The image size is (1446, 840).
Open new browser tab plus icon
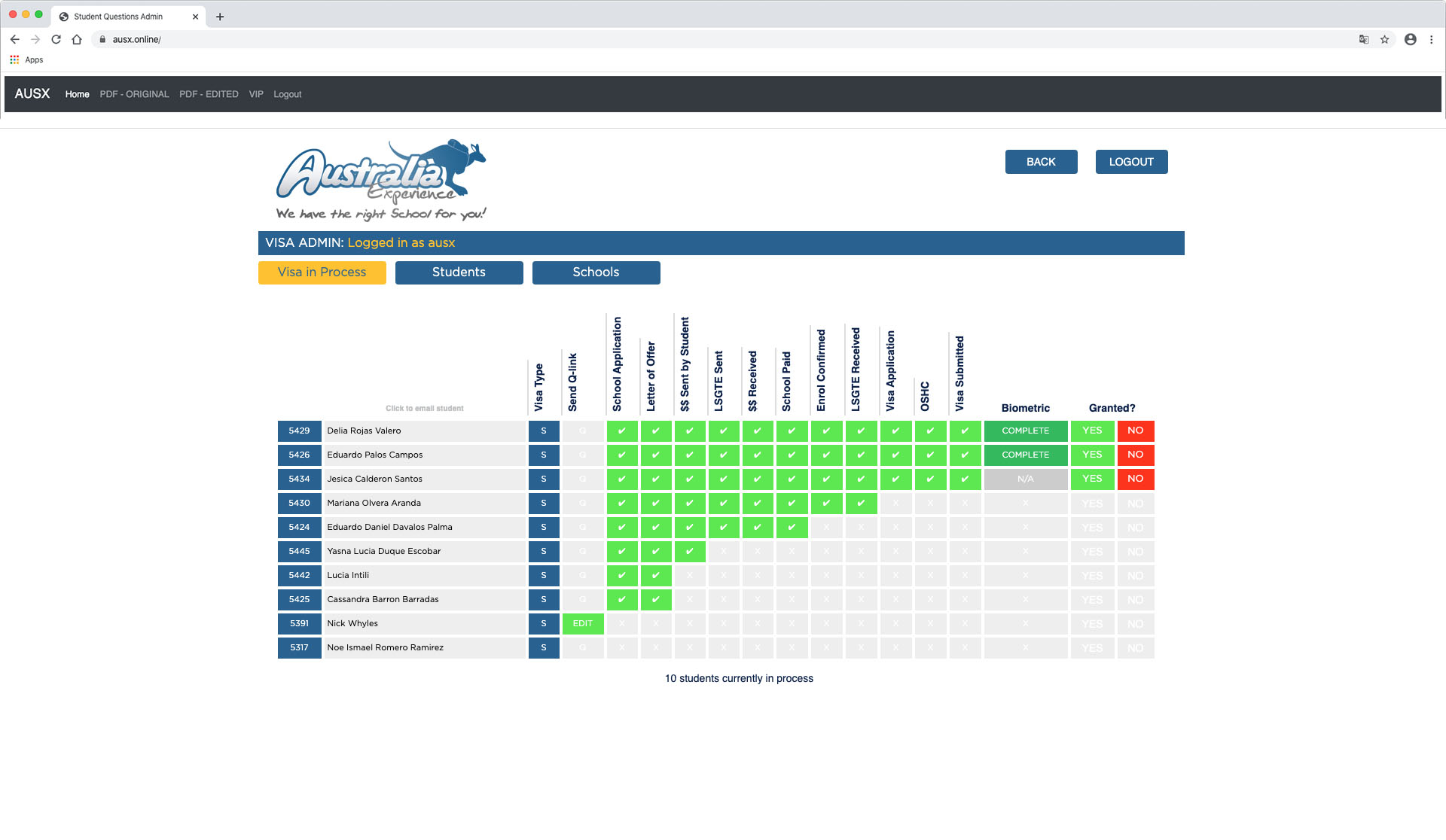(x=220, y=17)
